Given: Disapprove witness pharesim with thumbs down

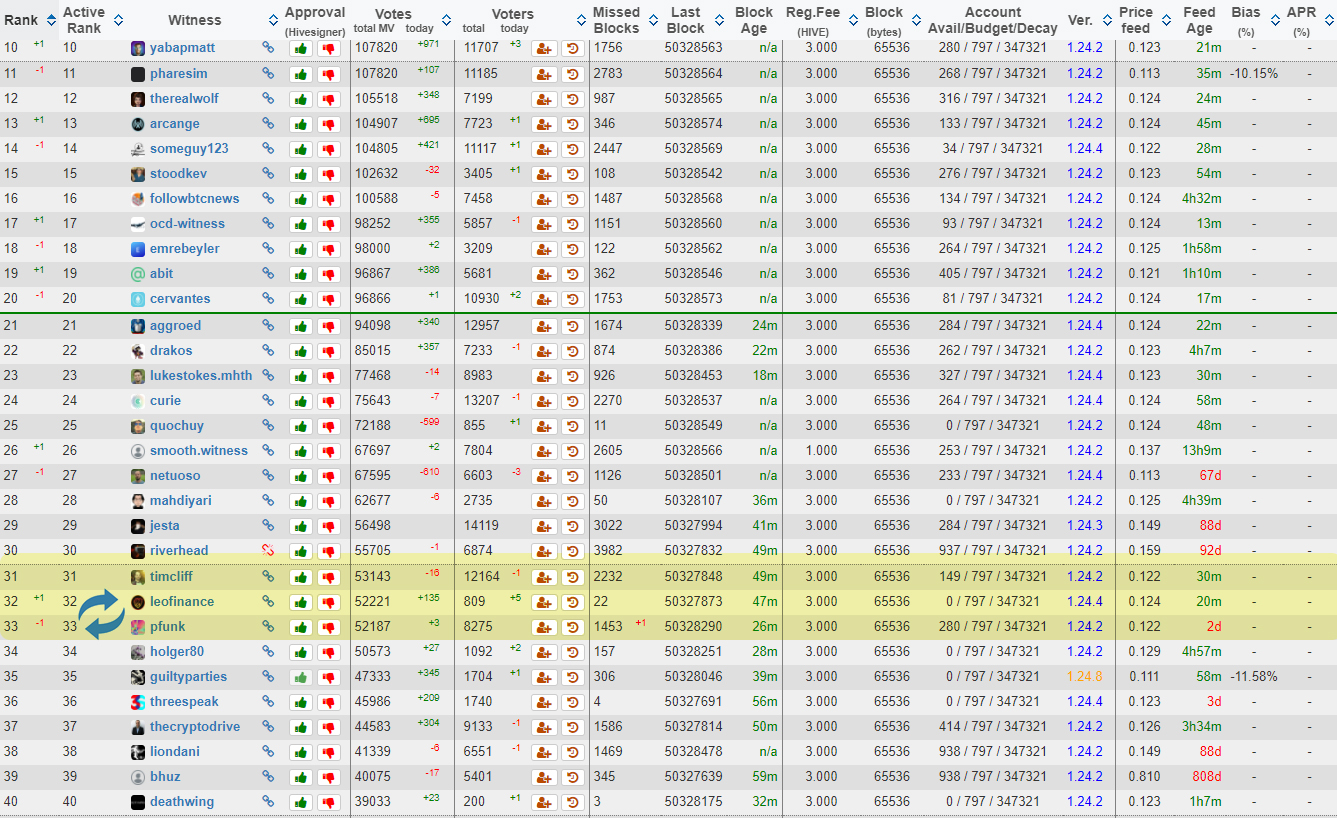Looking at the screenshot, I should (x=328, y=74).
